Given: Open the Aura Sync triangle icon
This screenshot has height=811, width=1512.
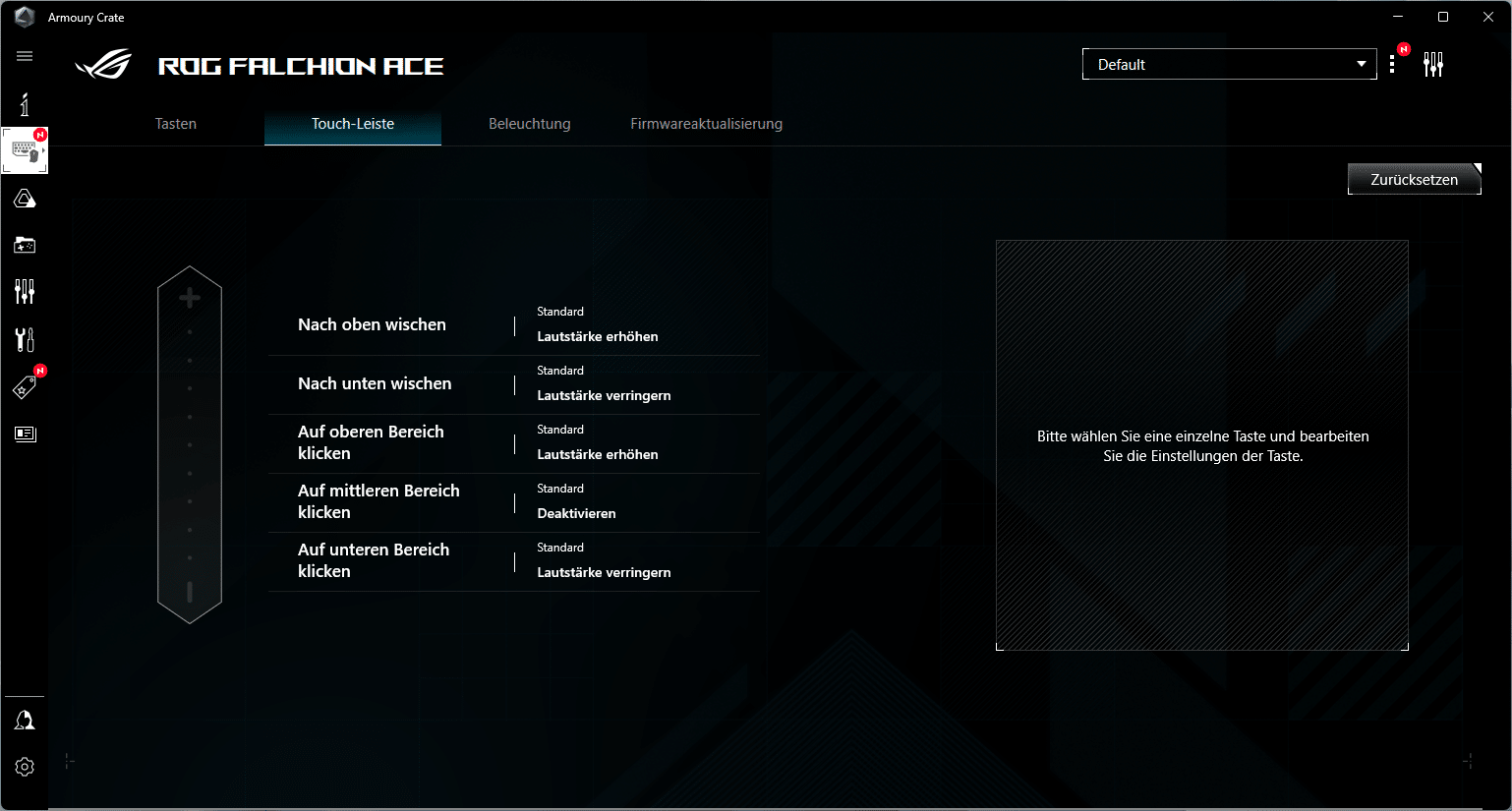Looking at the screenshot, I should click(x=25, y=200).
